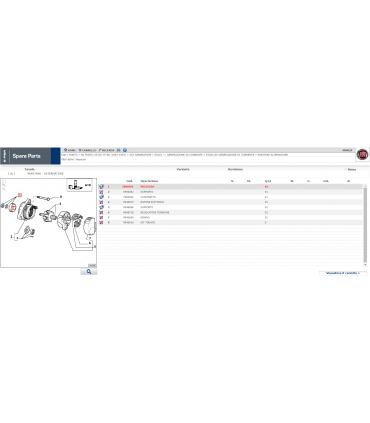Click callout number 4 in the diagram
Image resolution: width=370 pixels, height=423 pixels.
coord(60,203)
